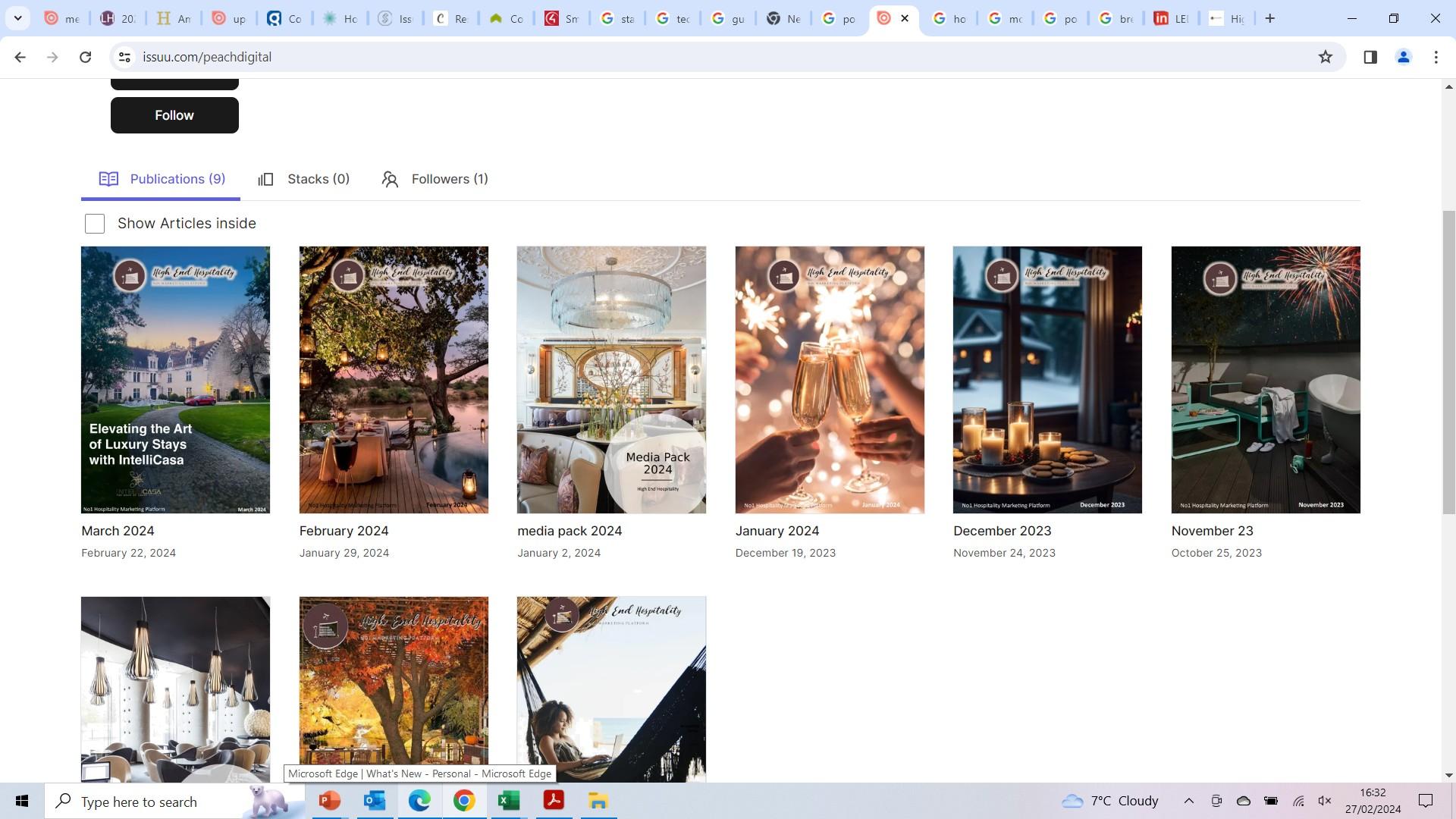Switch to the 'Hig' last browser tab
This screenshot has width=1456, height=819.
click(x=1226, y=18)
